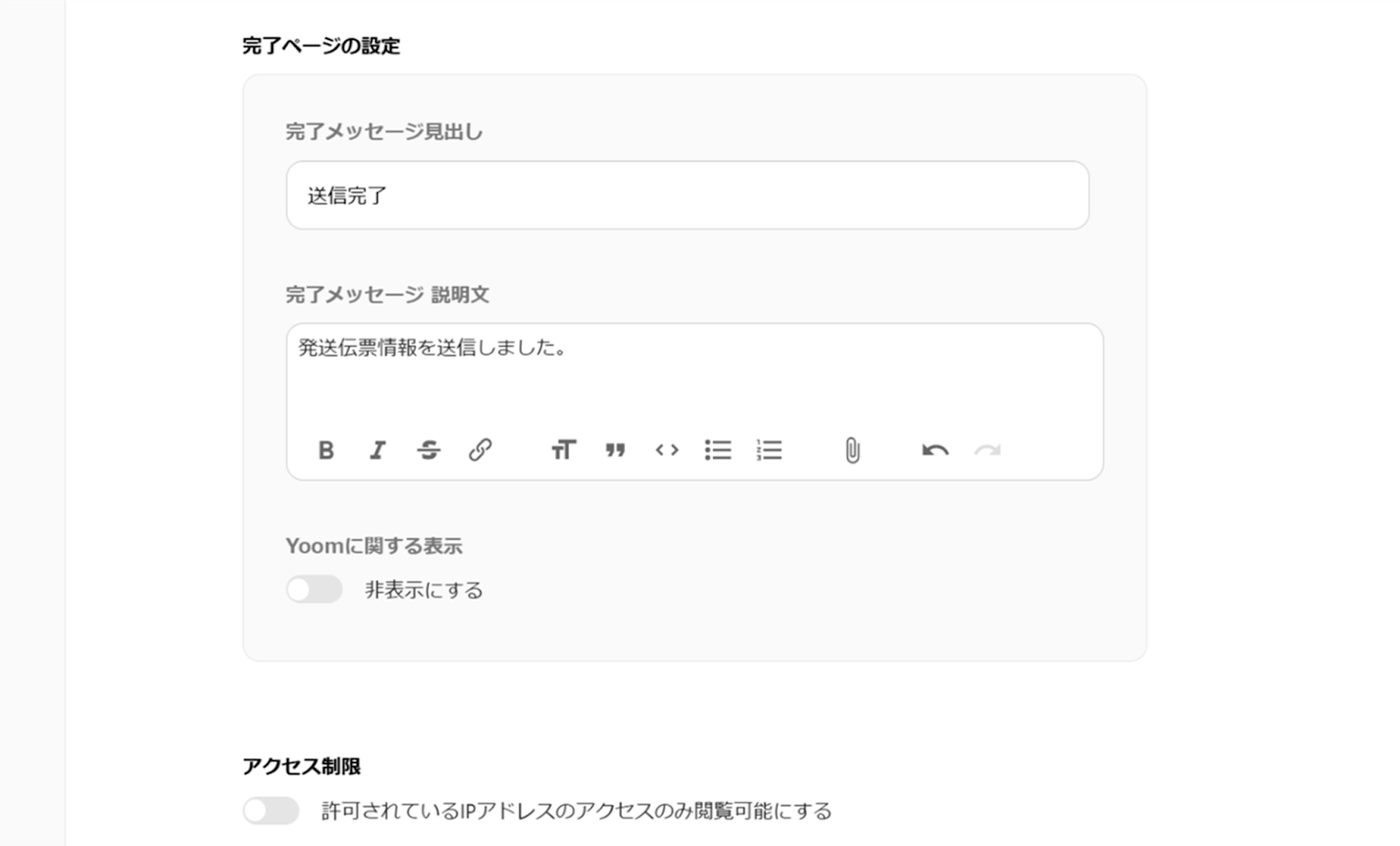Viewport: 1400px width, 846px height.
Task: Attach a file with the paperclip icon
Action: coord(852,450)
